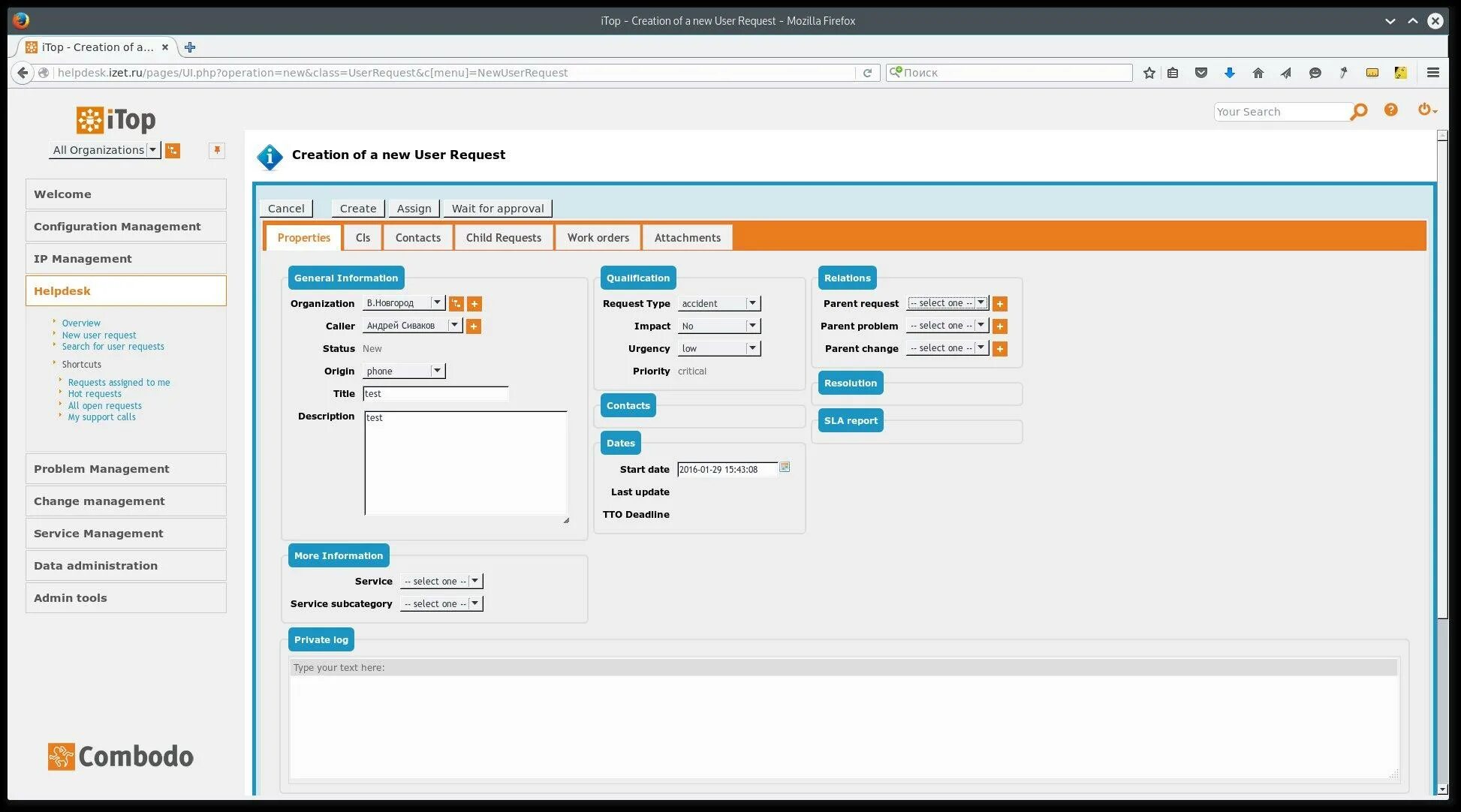This screenshot has width=1461, height=812.
Task: Open the Service select dropdown
Action: tap(441, 582)
